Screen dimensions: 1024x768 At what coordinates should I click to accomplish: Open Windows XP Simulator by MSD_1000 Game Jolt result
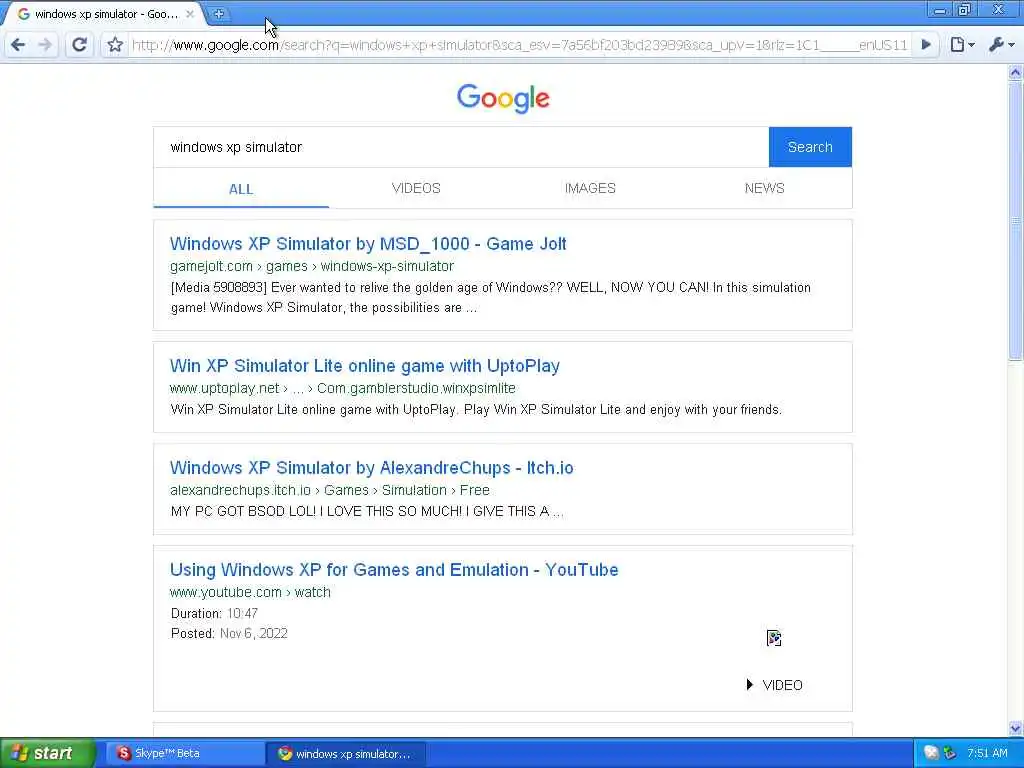pos(368,244)
